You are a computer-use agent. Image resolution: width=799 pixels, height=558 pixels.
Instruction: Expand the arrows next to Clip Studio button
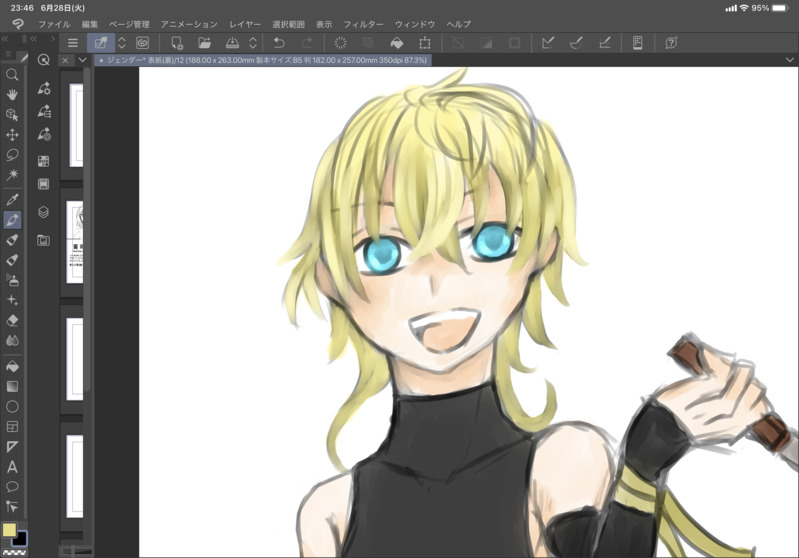[x=122, y=43]
